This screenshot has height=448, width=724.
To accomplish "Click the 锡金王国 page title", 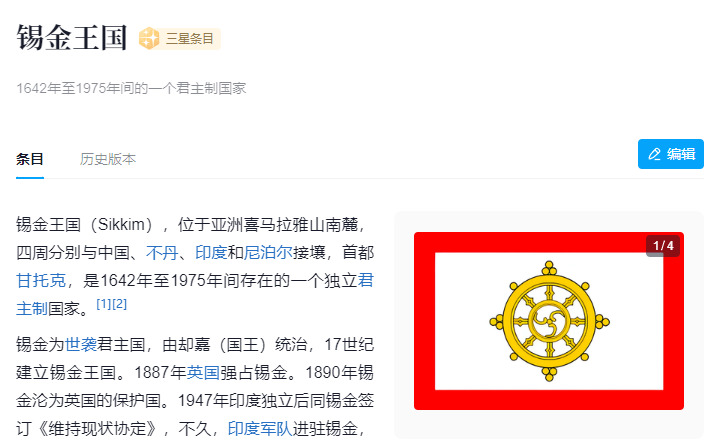I will click(72, 37).
